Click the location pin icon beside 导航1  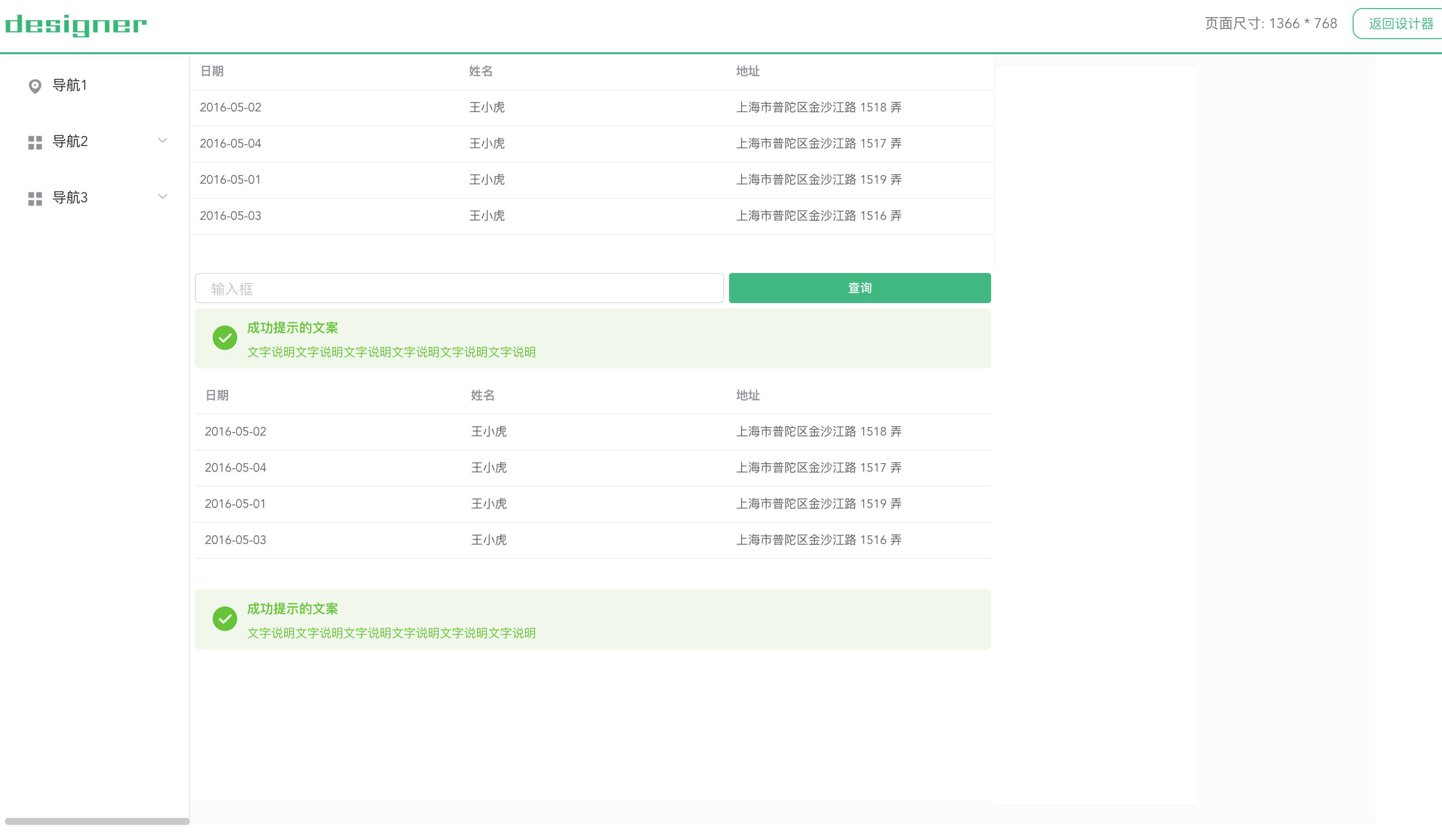pyautogui.click(x=35, y=86)
